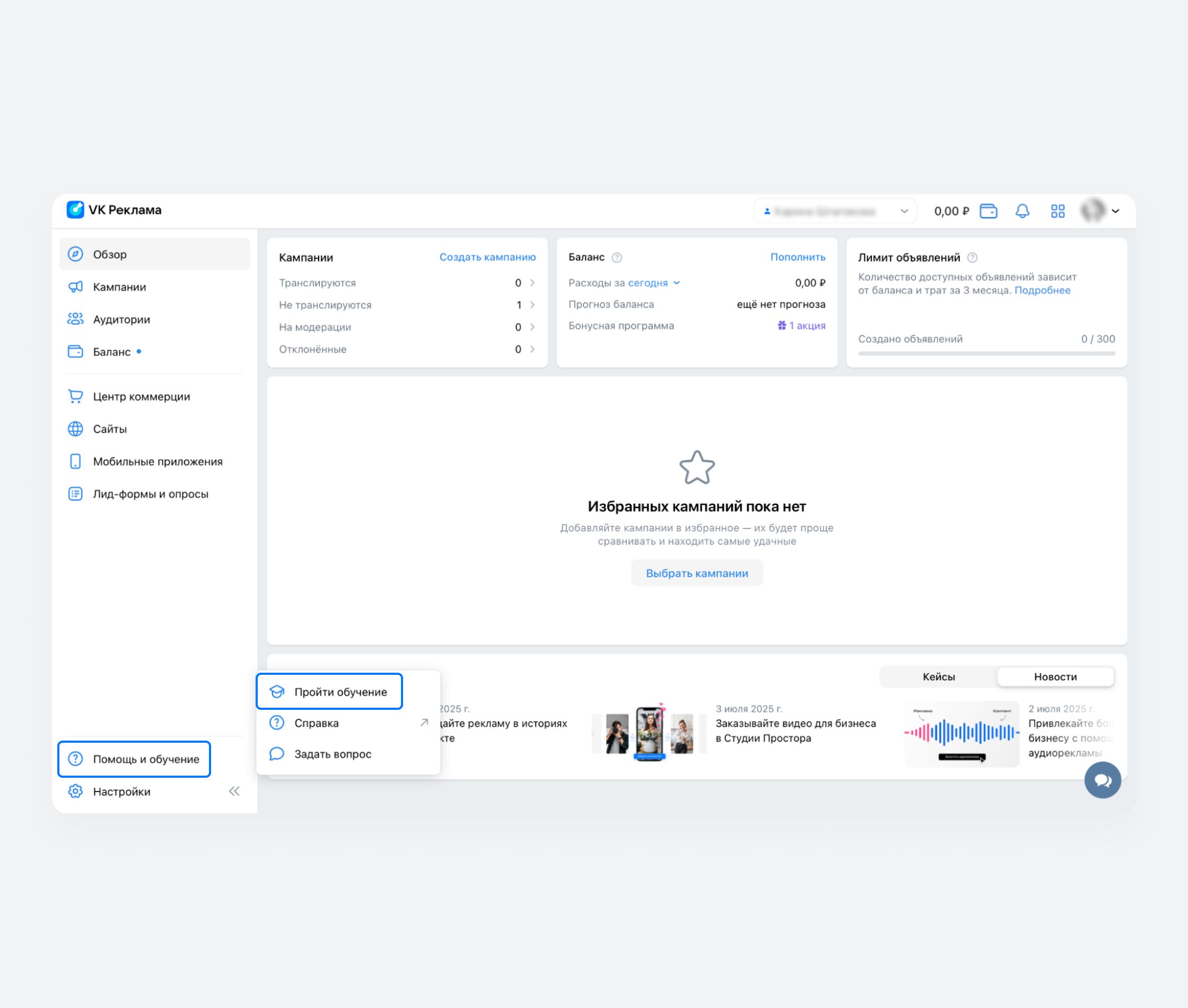Switch to the Кейсы tab
Screen dimensions: 1188x1008
tap(938, 676)
